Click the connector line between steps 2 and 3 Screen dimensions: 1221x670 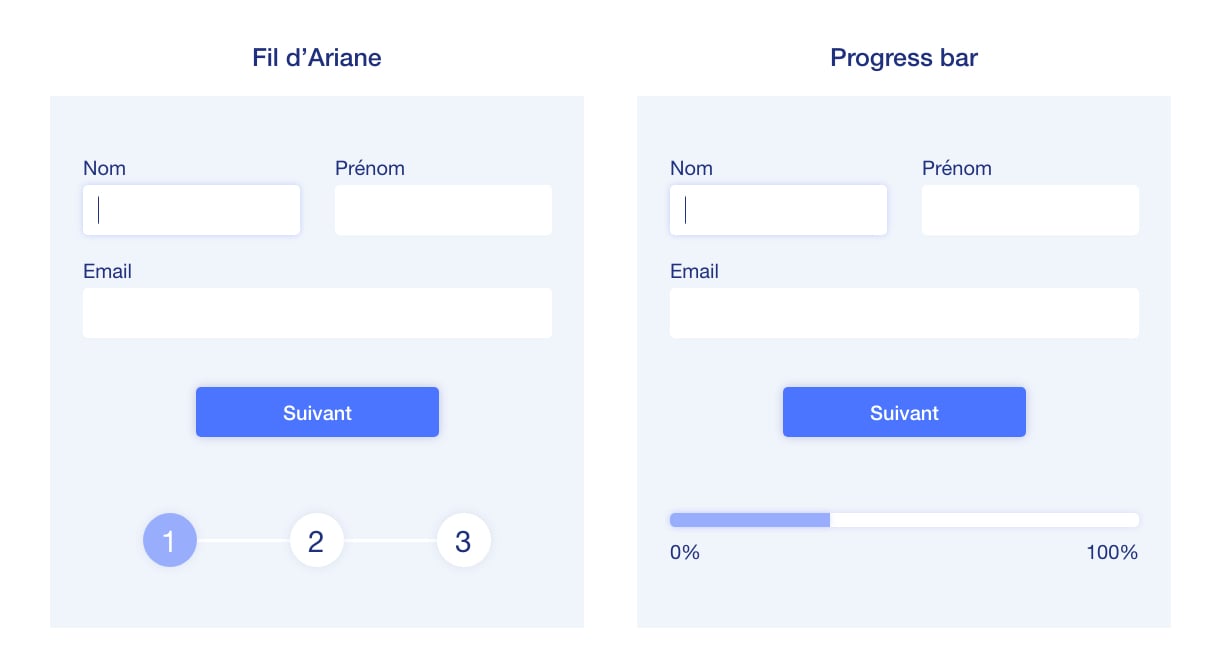tap(390, 540)
